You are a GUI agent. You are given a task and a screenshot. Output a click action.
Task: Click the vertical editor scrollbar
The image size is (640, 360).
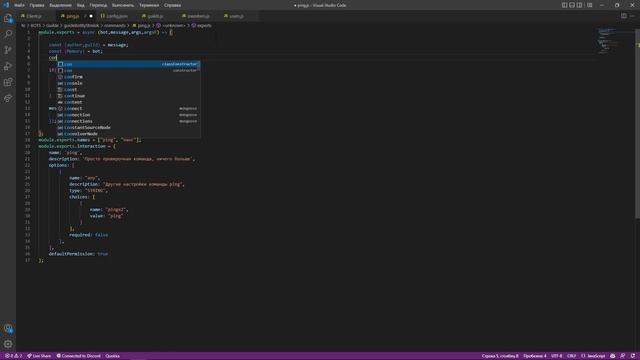point(637,124)
